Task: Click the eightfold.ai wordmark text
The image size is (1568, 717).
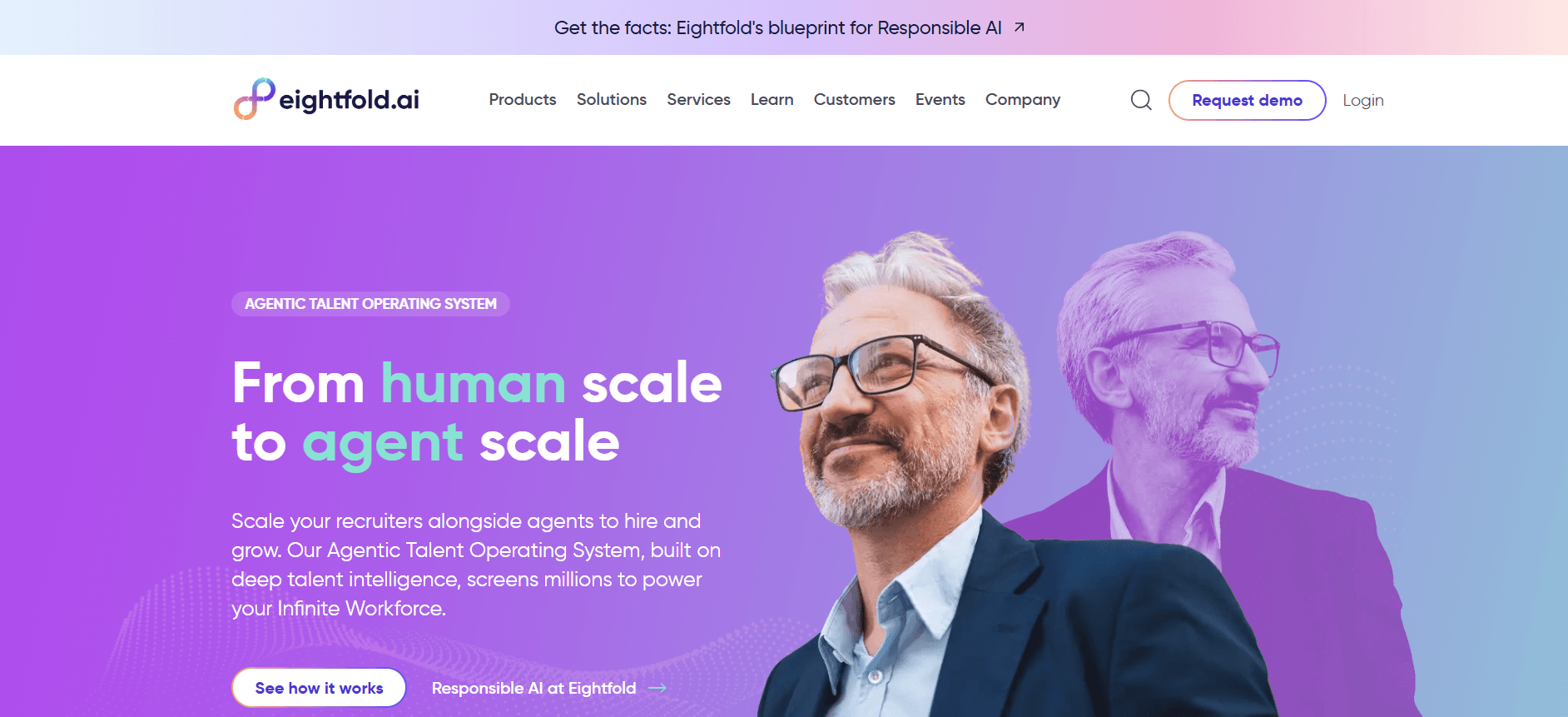Action: coord(350,100)
